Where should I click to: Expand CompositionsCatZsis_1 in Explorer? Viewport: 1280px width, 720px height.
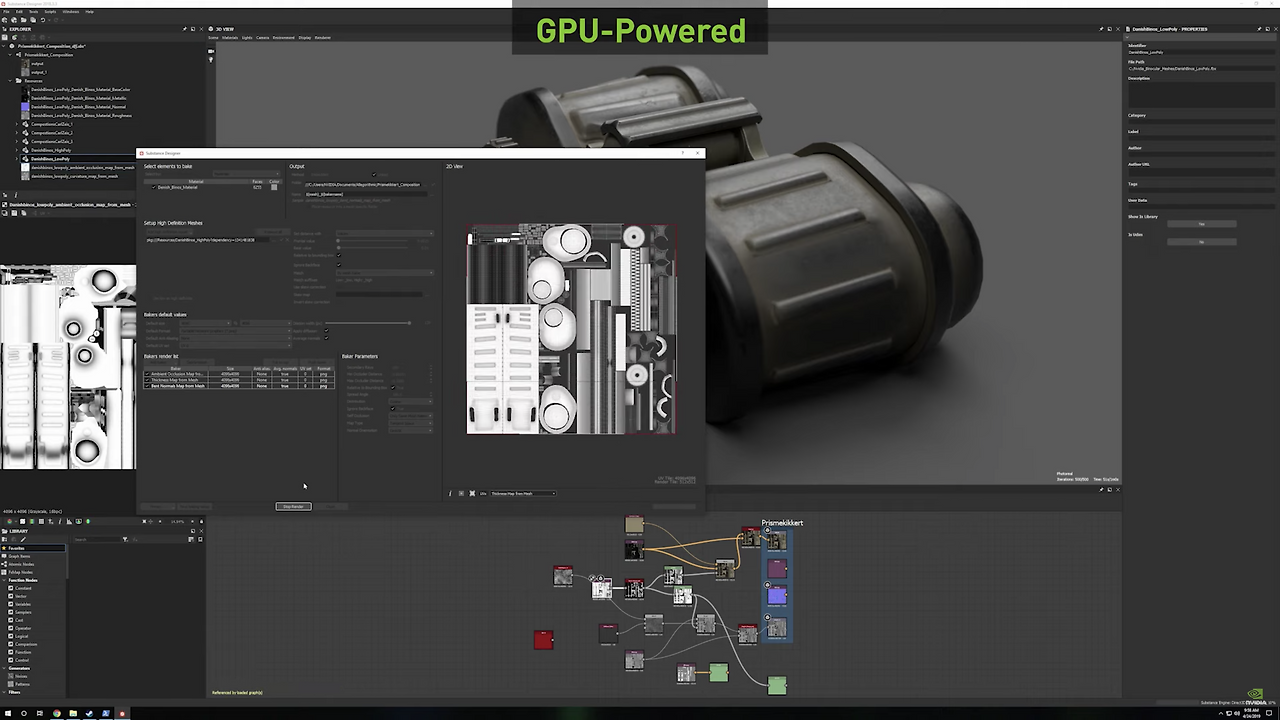[18, 124]
